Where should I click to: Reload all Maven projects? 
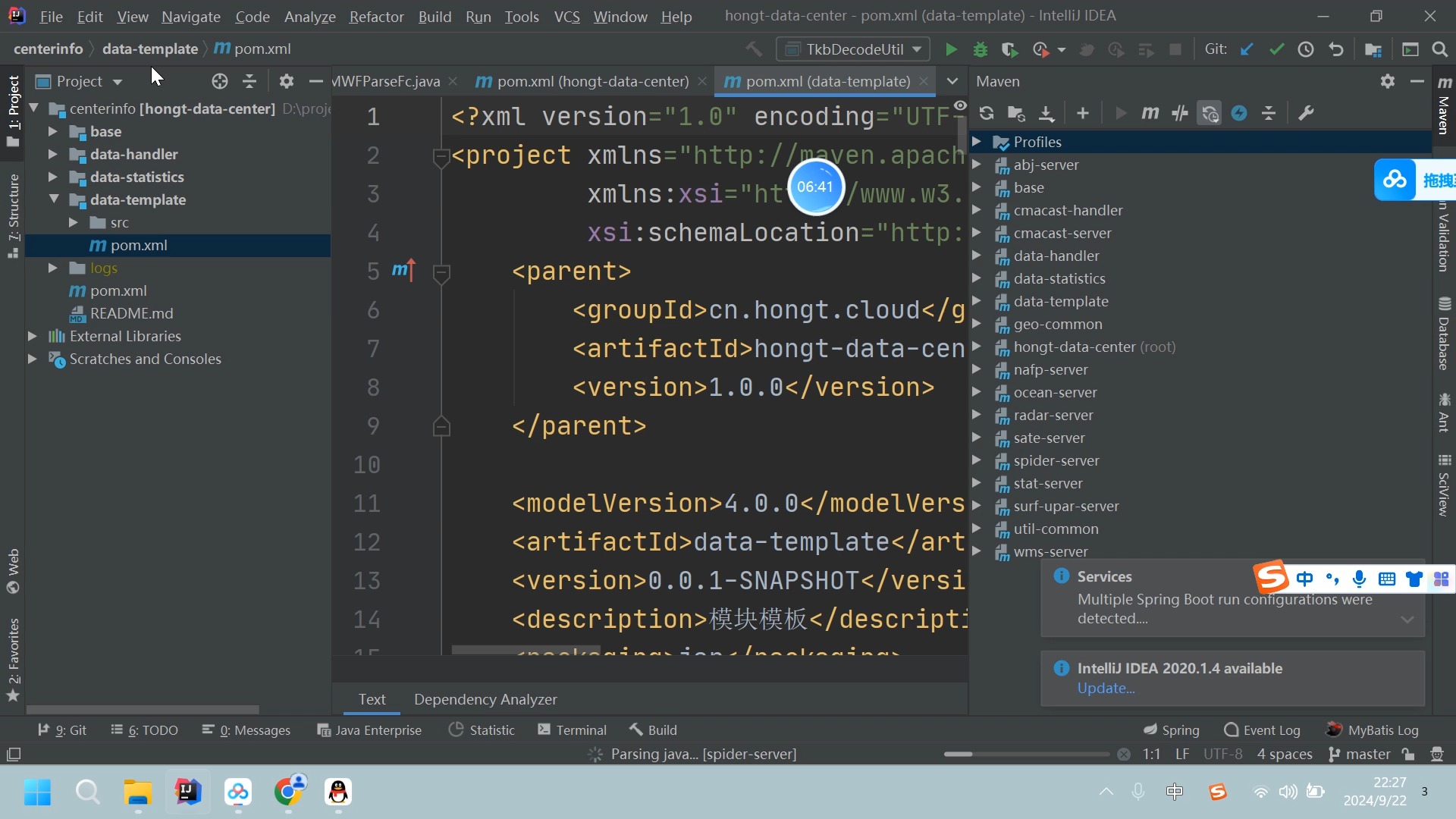tap(986, 114)
